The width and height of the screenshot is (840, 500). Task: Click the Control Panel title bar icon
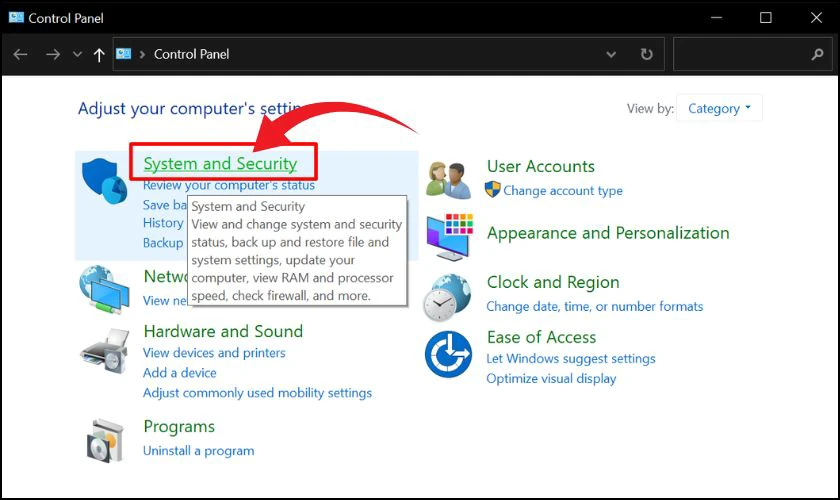click(16, 18)
